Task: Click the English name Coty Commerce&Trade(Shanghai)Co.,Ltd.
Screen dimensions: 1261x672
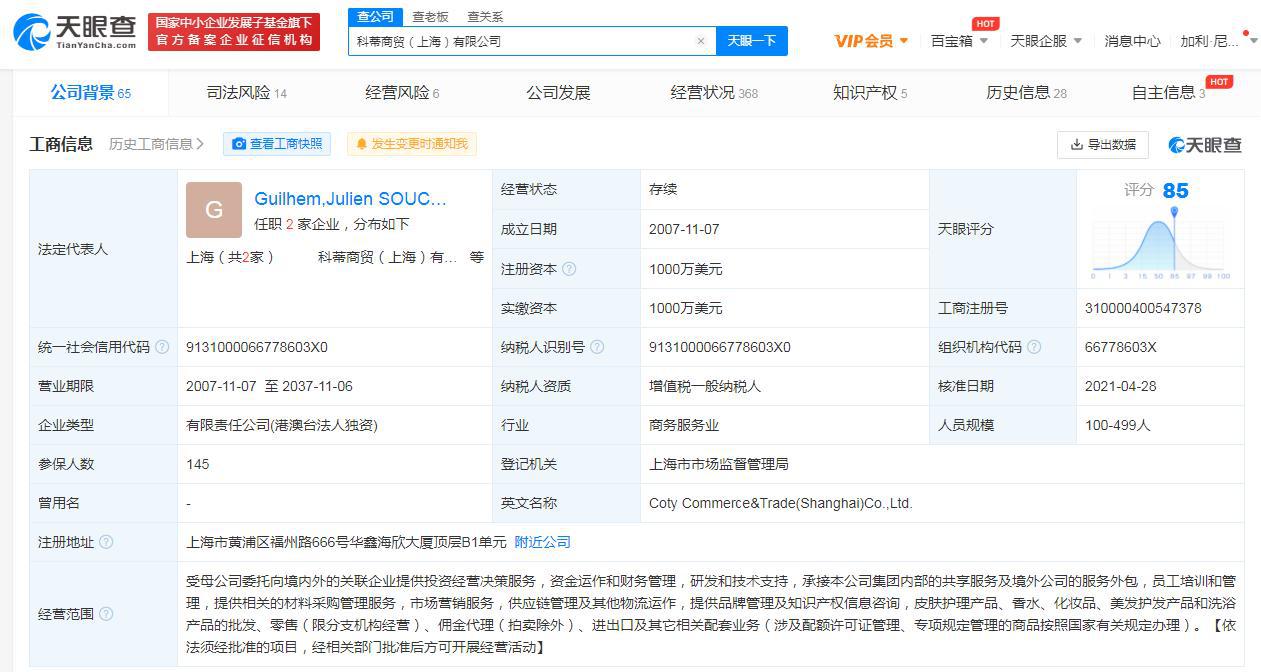Action: tap(781, 503)
